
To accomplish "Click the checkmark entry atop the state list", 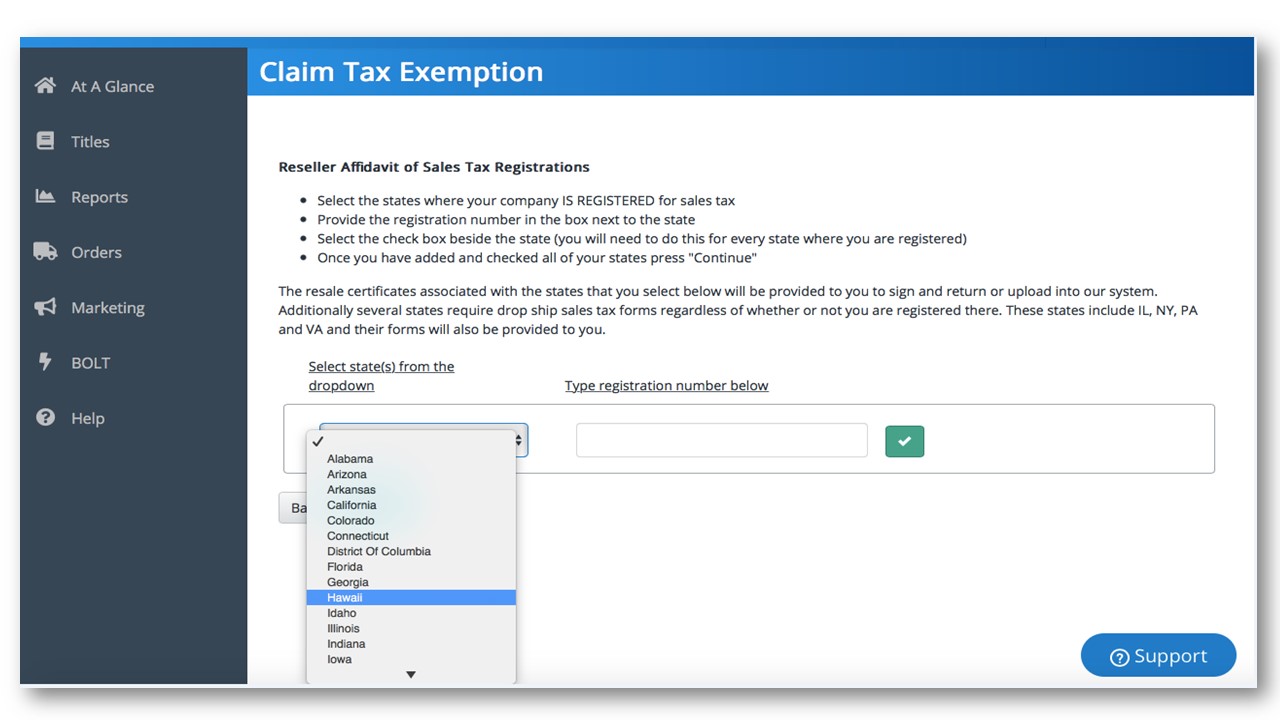I will click(x=318, y=441).
